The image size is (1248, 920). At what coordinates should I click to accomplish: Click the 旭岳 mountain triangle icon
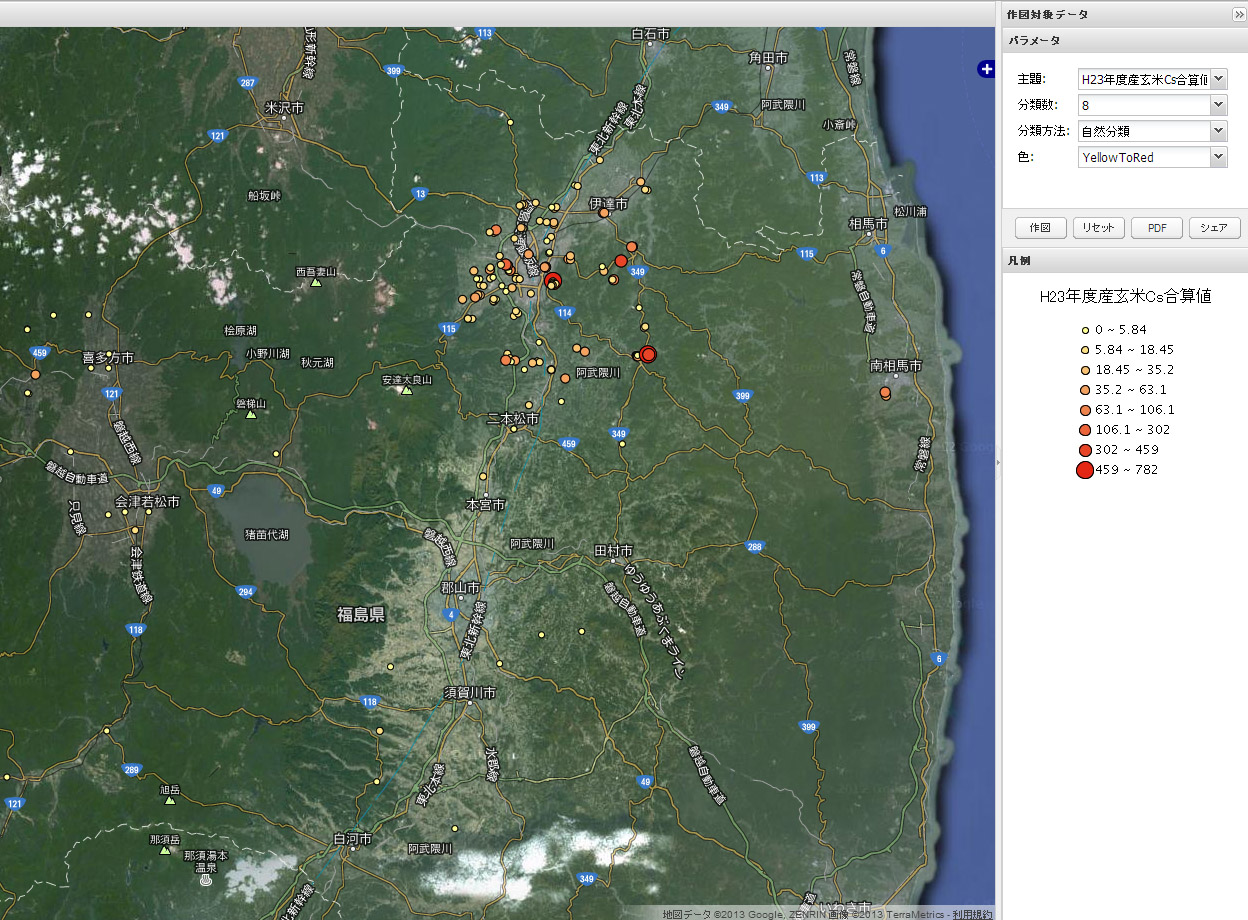pyautogui.click(x=170, y=800)
